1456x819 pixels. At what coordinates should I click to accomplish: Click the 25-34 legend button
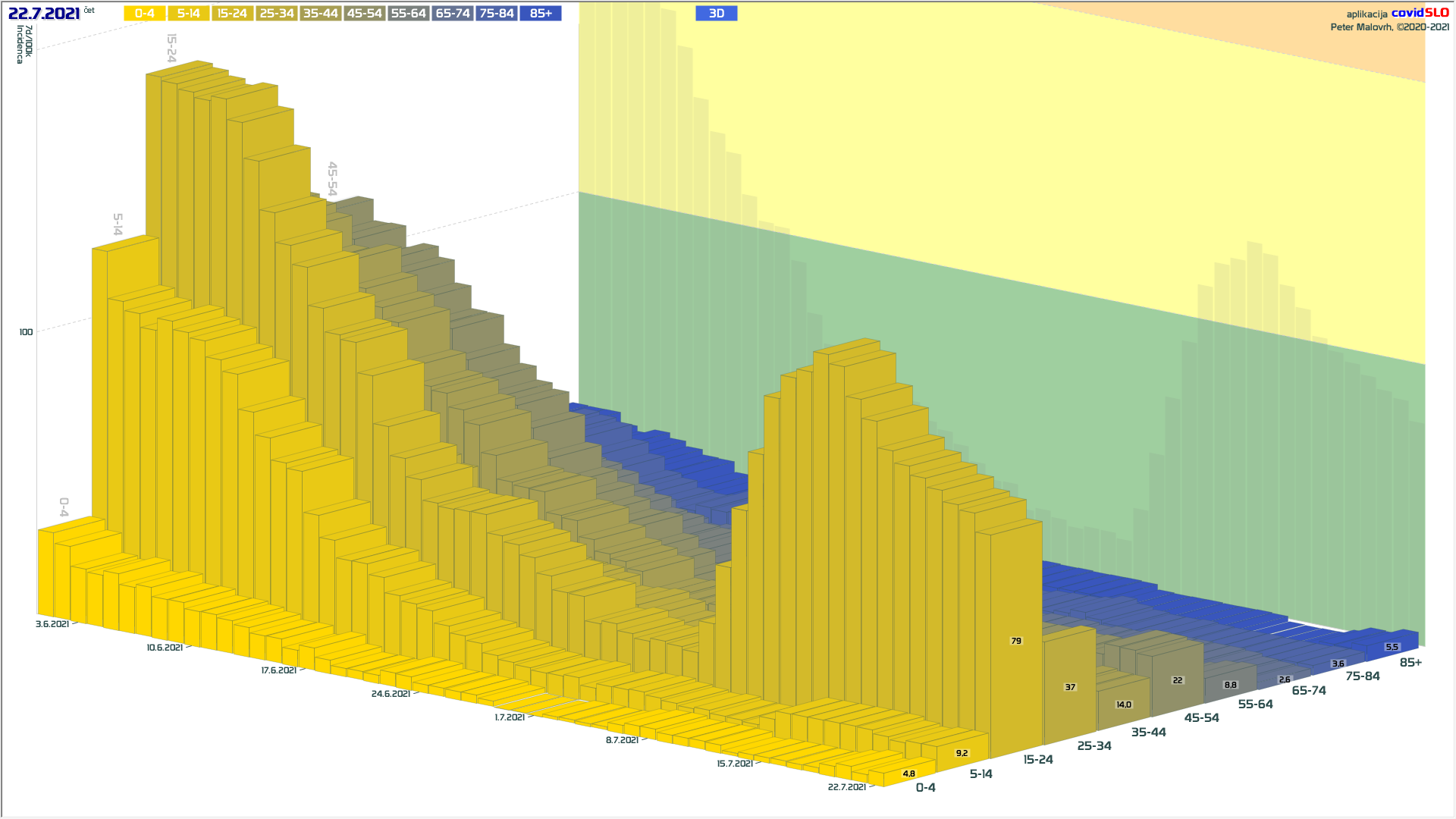click(276, 14)
